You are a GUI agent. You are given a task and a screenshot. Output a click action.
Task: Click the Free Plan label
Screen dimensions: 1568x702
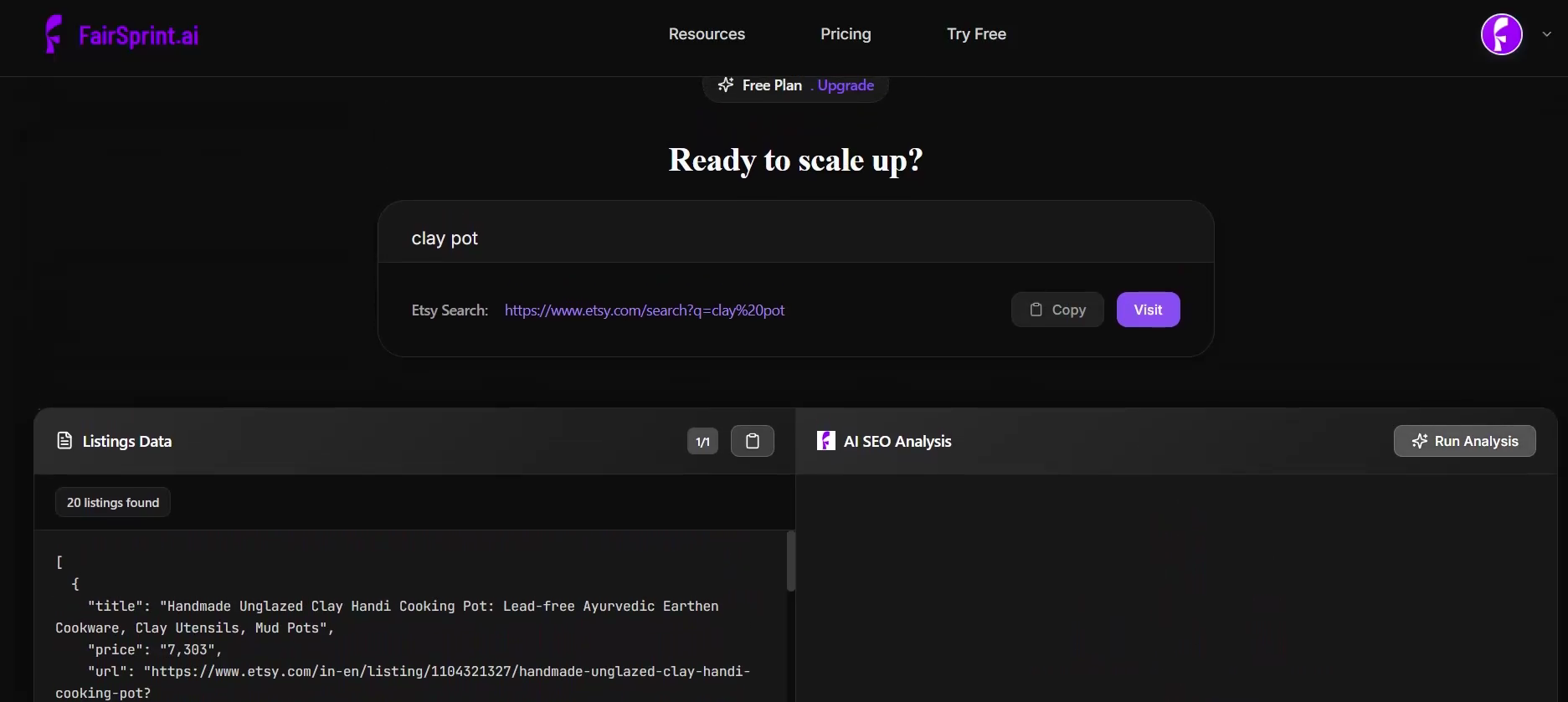click(x=772, y=85)
